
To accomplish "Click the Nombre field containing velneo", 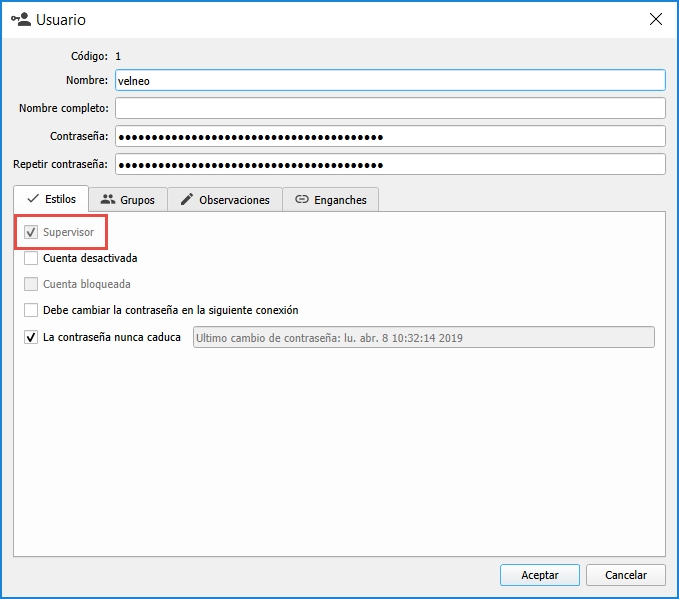I will pos(390,81).
